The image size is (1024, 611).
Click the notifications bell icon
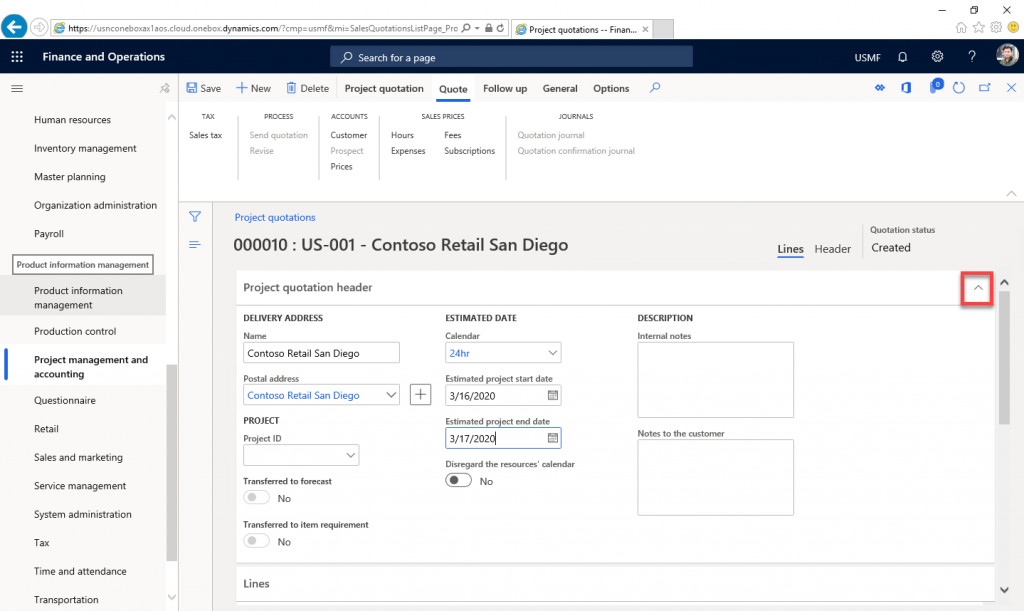902,57
